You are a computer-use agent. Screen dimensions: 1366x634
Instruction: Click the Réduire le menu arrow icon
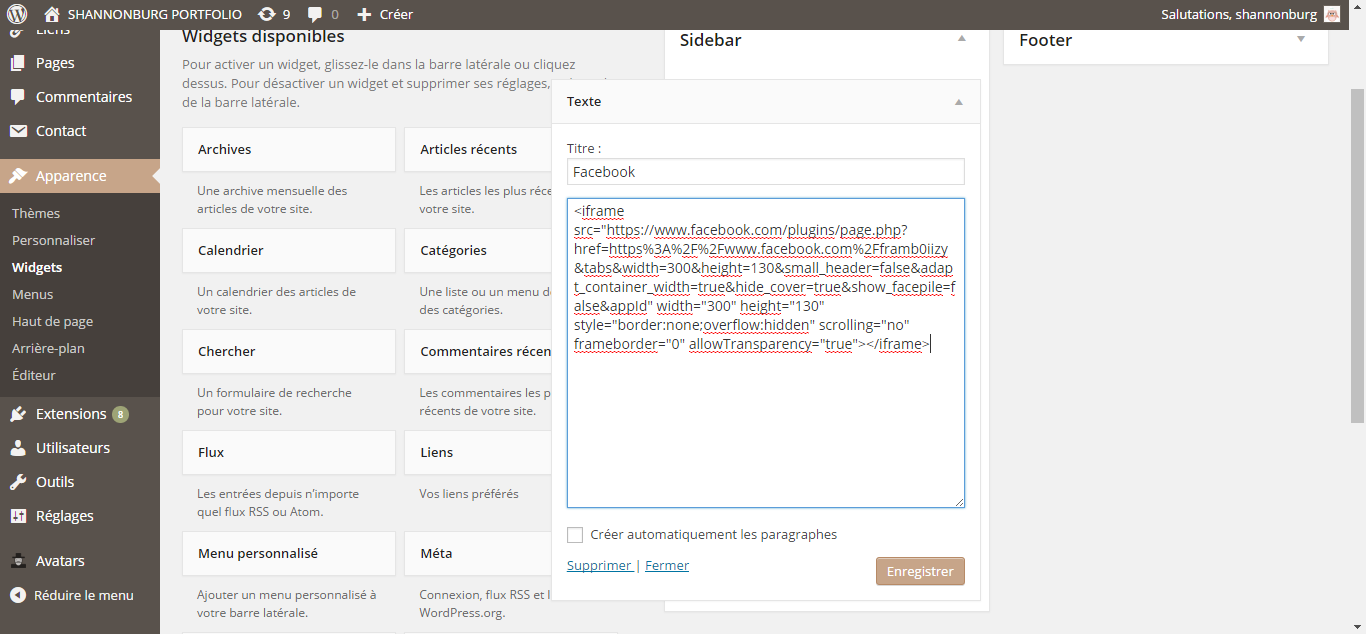coord(18,595)
